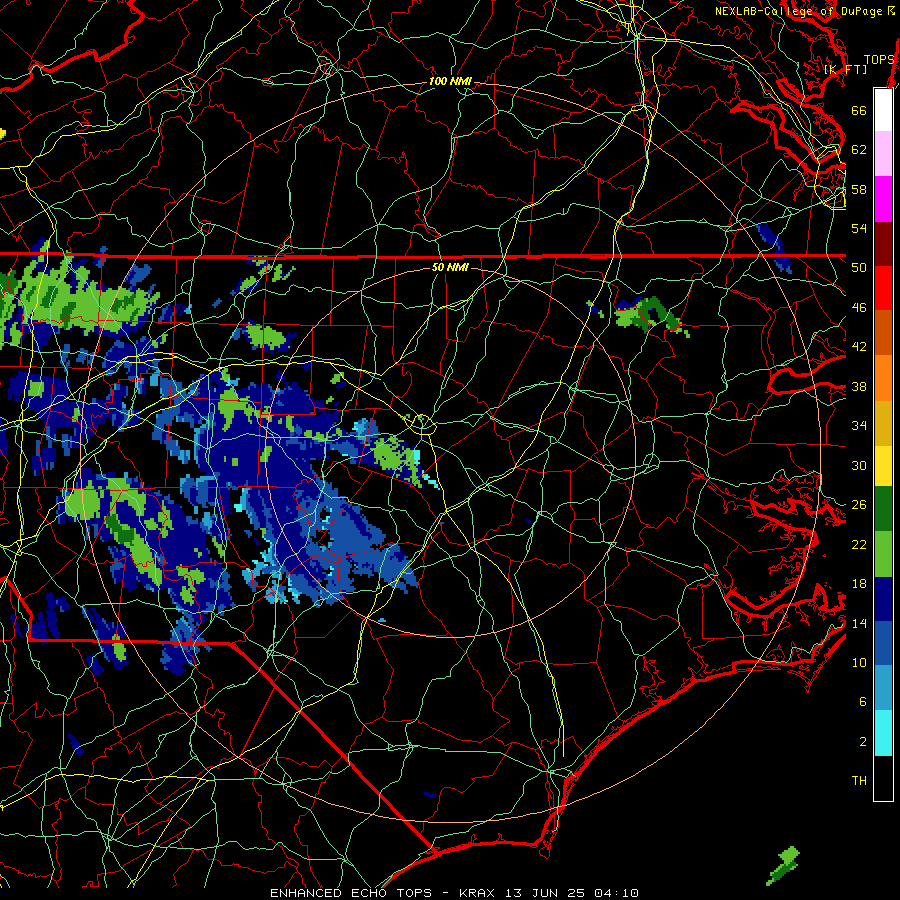Image resolution: width=900 pixels, height=900 pixels.
Task: Click the '50' legend value
Action: [859, 268]
